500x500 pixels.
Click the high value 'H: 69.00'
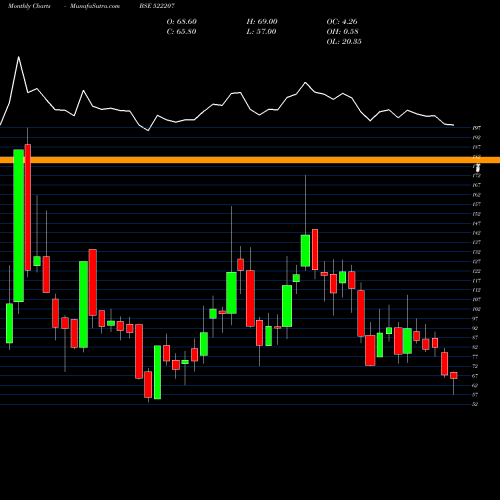(x=262, y=22)
